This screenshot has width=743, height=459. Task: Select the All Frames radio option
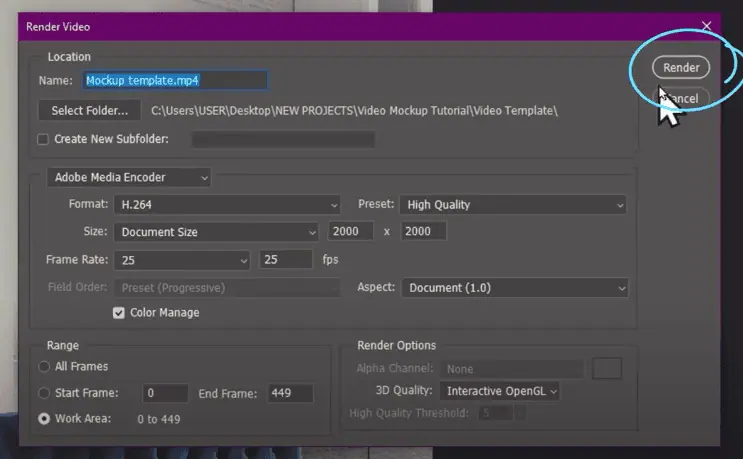[44, 367]
